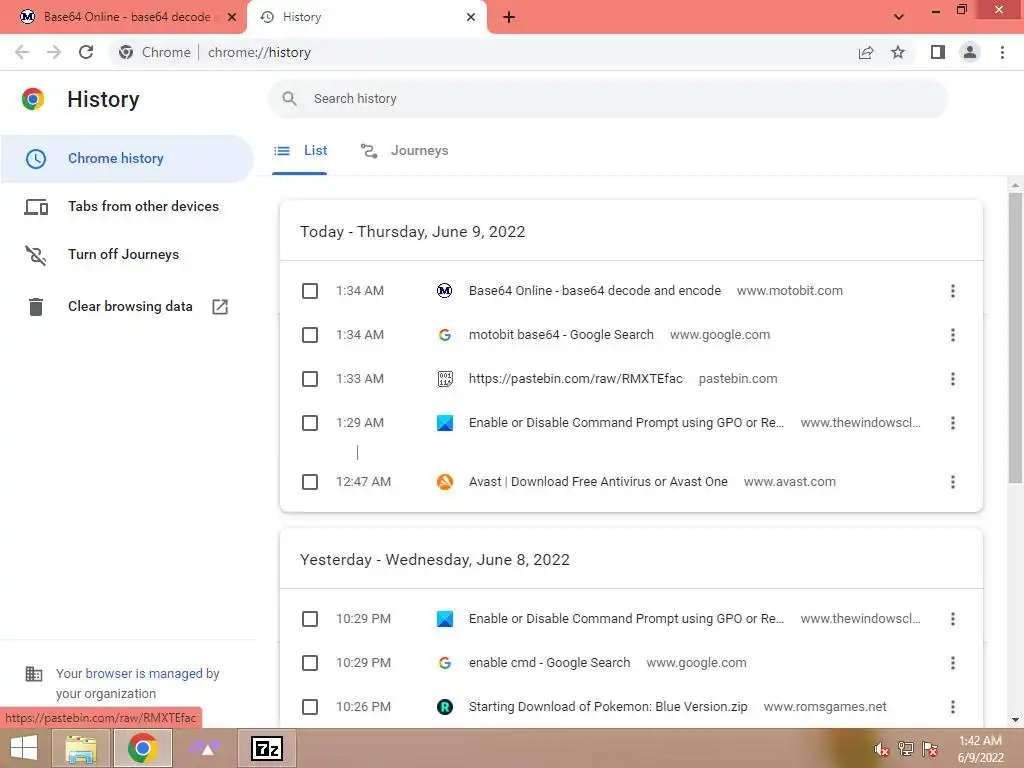Open motobit base64 - Google Search entry
Image resolution: width=1024 pixels, height=768 pixels.
point(561,335)
